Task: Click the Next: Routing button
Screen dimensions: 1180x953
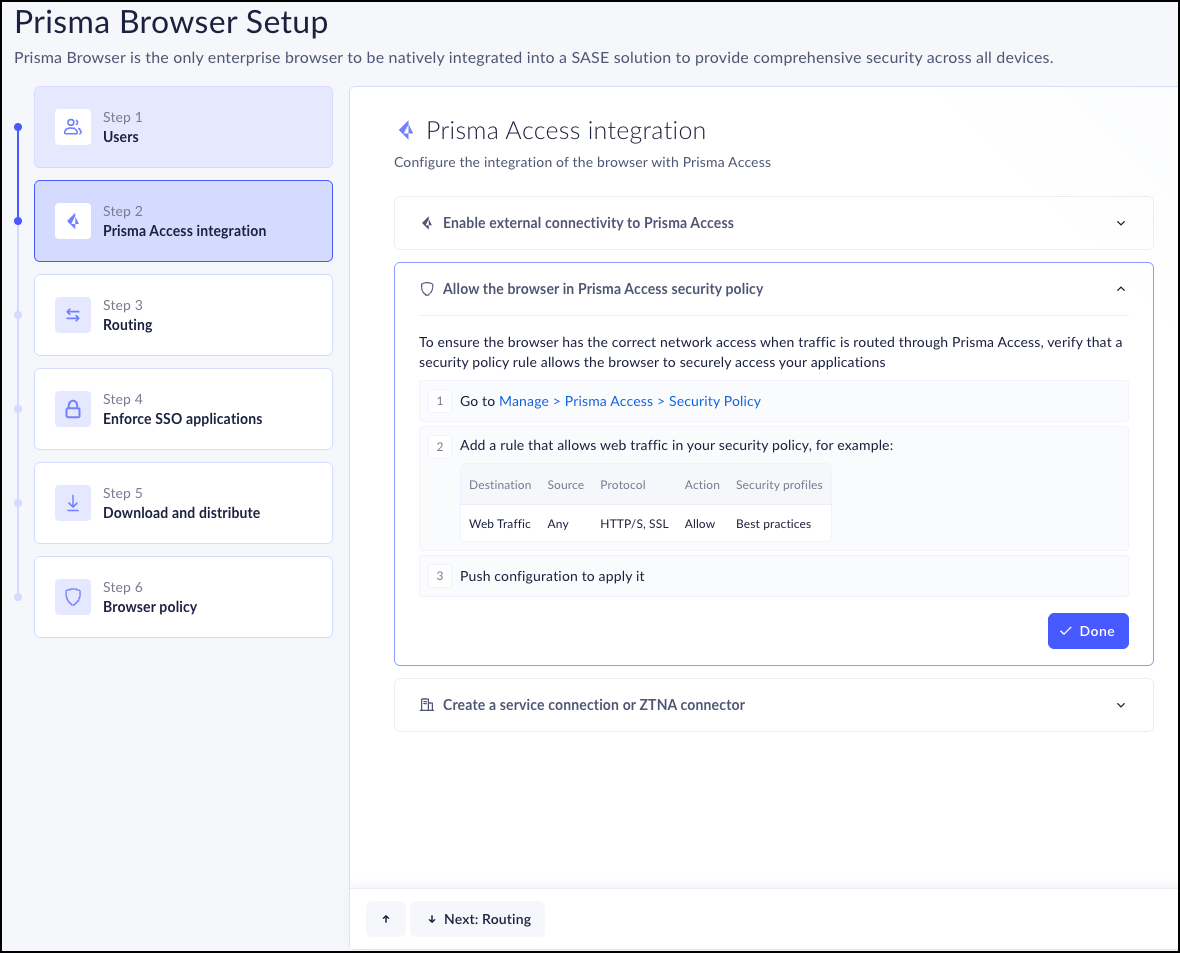Action: [x=478, y=919]
